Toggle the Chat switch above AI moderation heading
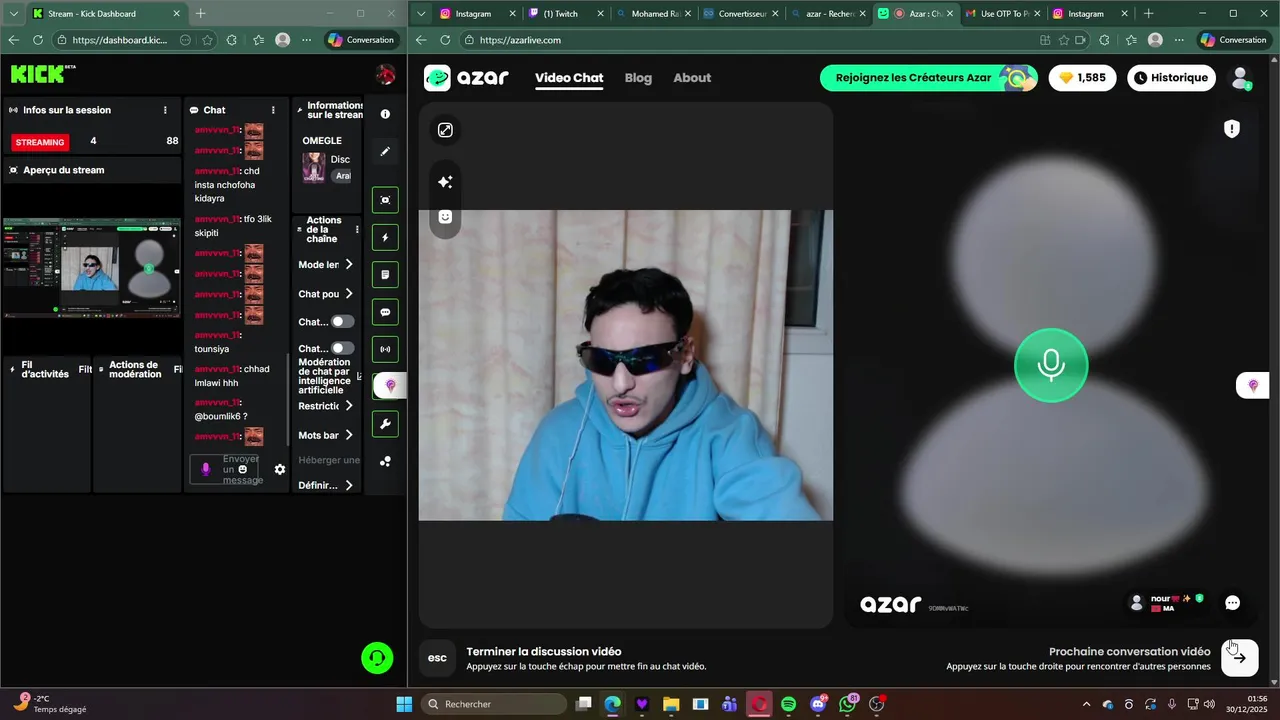 tap(343, 348)
